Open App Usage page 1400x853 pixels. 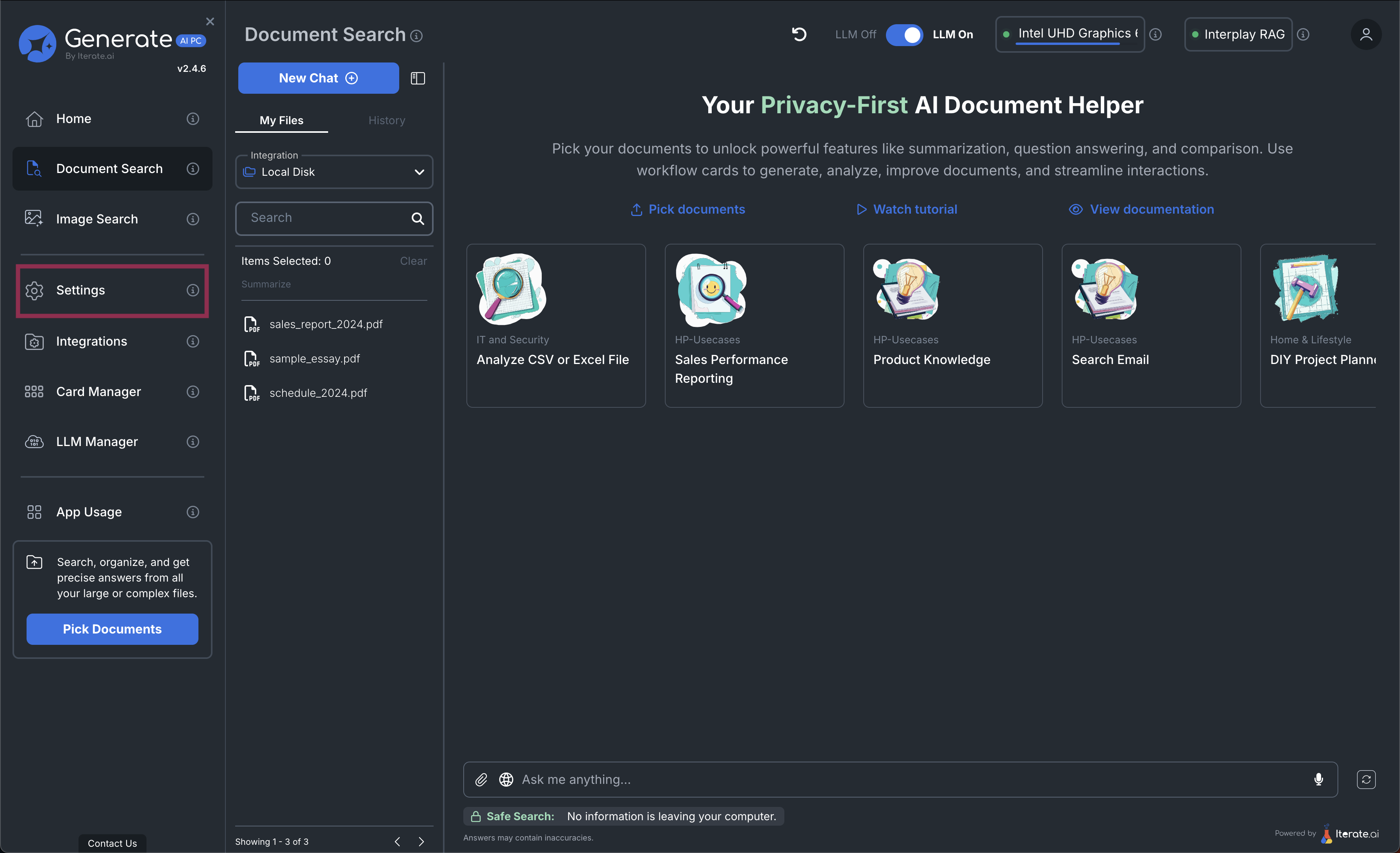click(112, 512)
